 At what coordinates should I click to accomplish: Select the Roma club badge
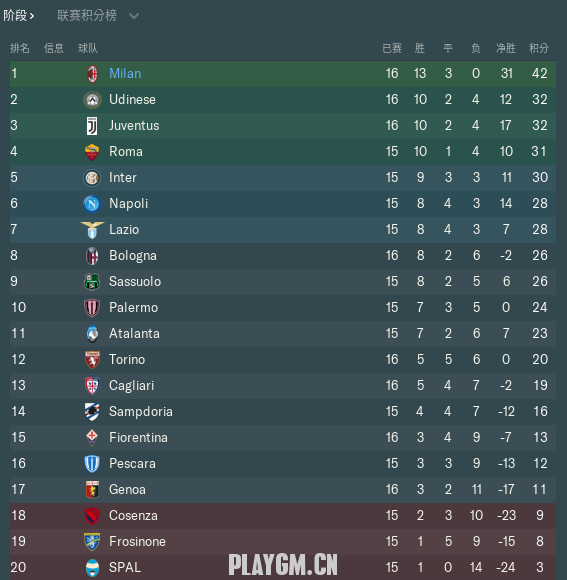(x=92, y=152)
